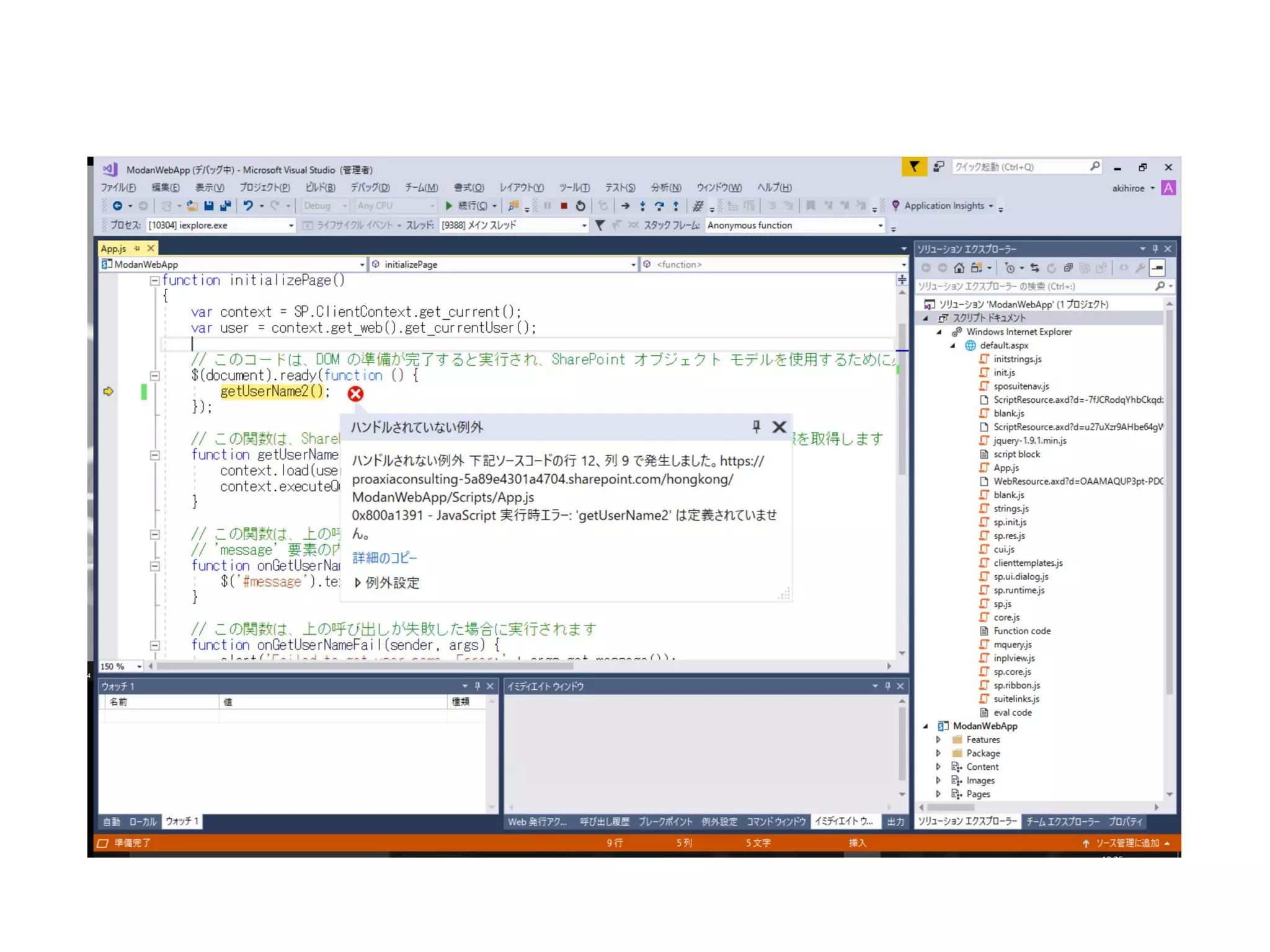This screenshot has height=952, width=1270.
Task: Click the 詳細のコピー link
Action: (x=384, y=558)
